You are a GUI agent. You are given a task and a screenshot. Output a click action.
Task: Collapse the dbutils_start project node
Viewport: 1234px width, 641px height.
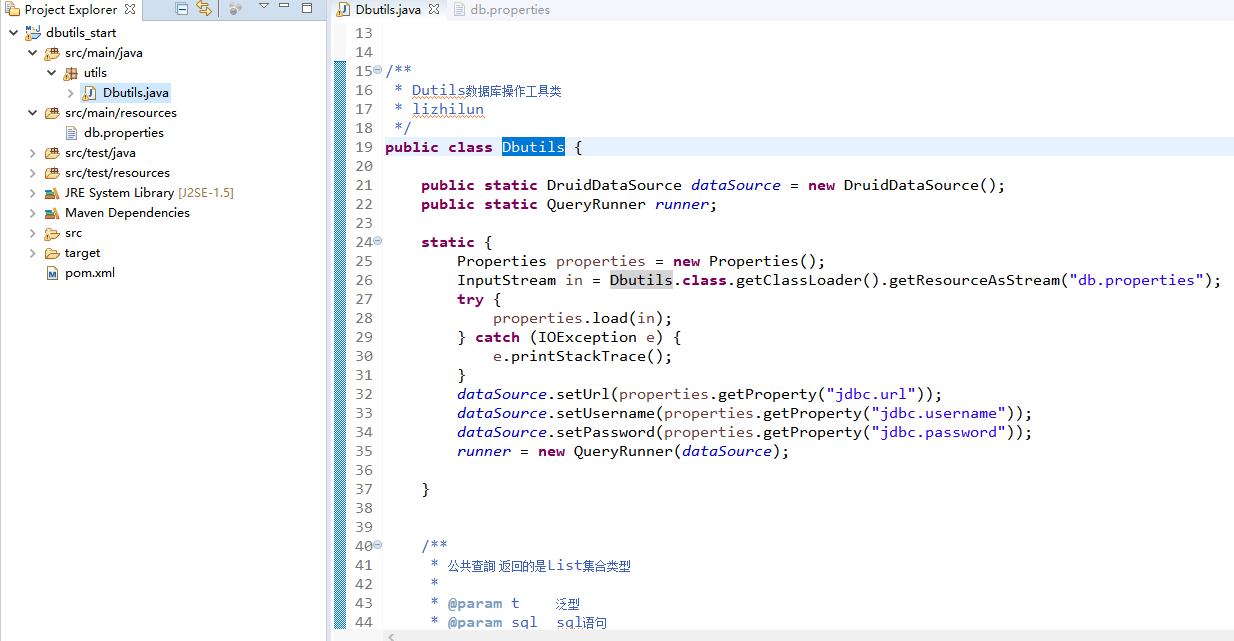click(12, 33)
